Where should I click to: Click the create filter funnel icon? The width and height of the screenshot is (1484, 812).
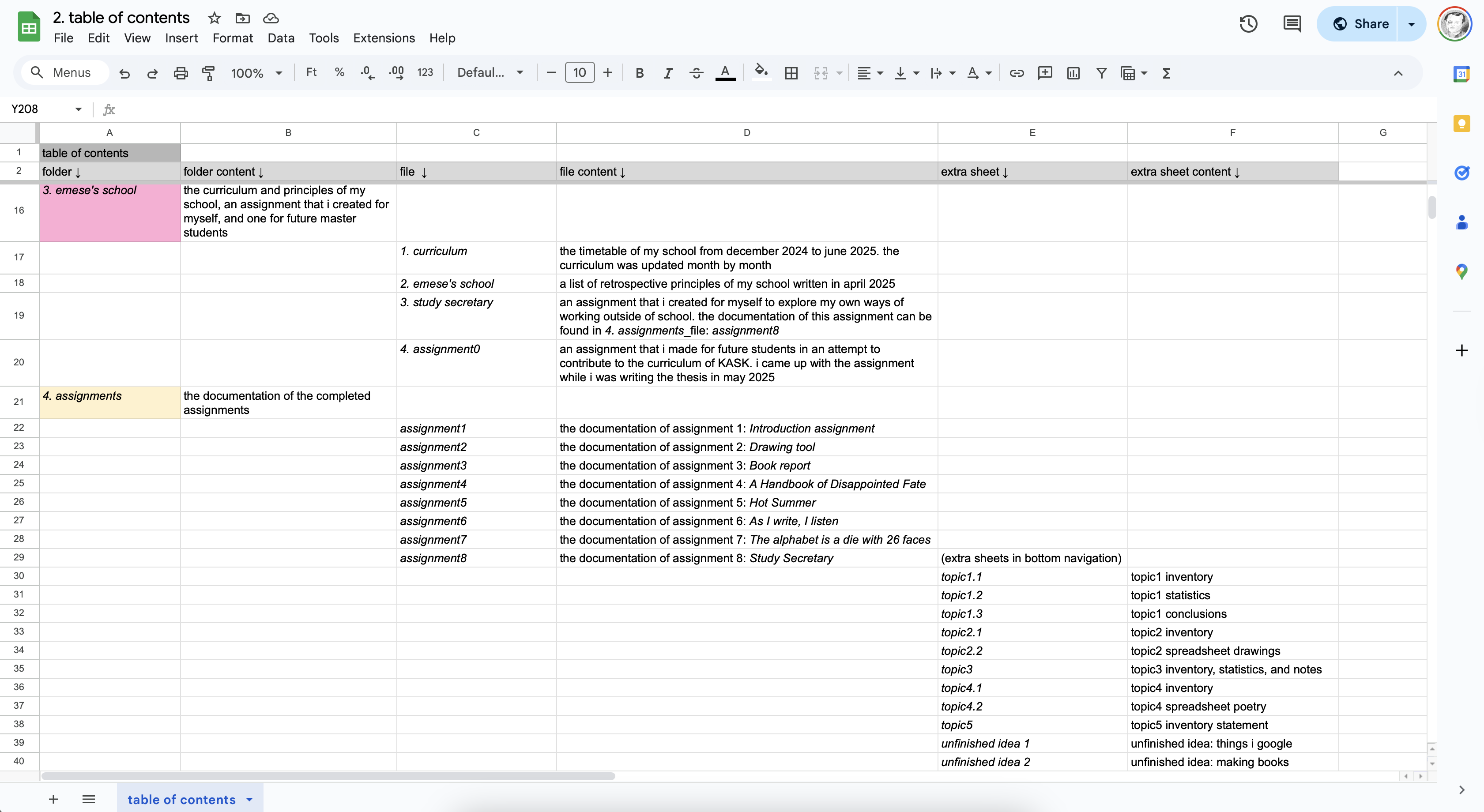(x=1101, y=73)
